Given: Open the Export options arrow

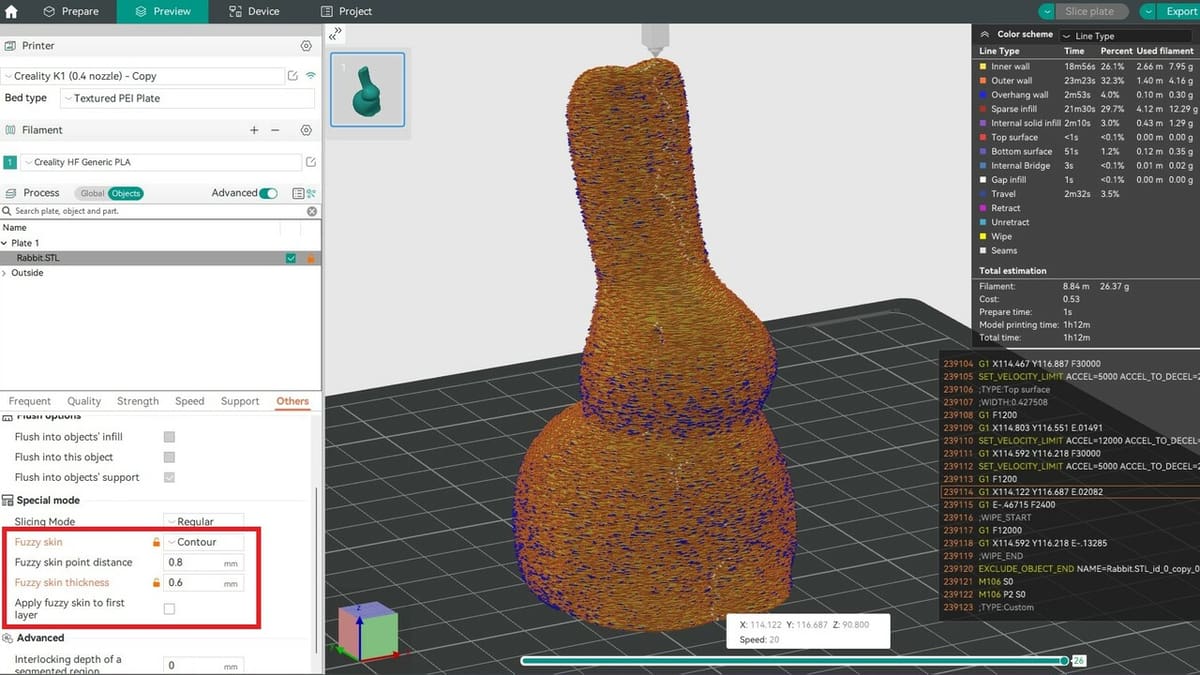Looking at the screenshot, I should click(x=1147, y=11).
